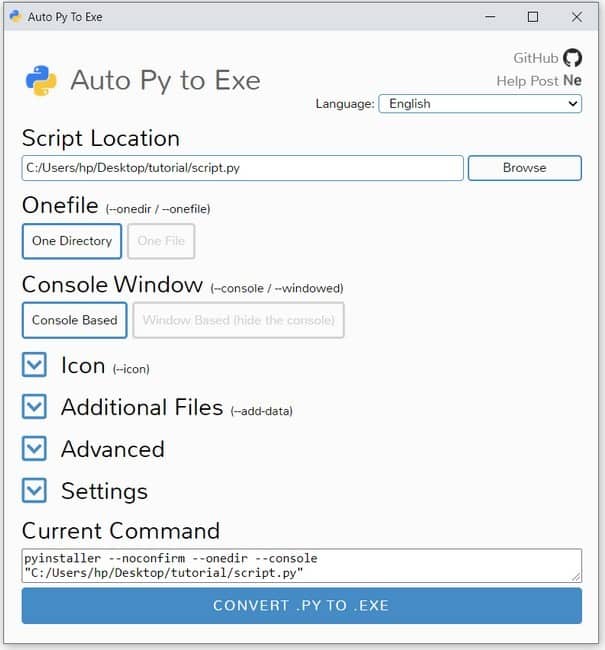Select the One Directory option
This screenshot has width=605, height=650.
(72, 241)
